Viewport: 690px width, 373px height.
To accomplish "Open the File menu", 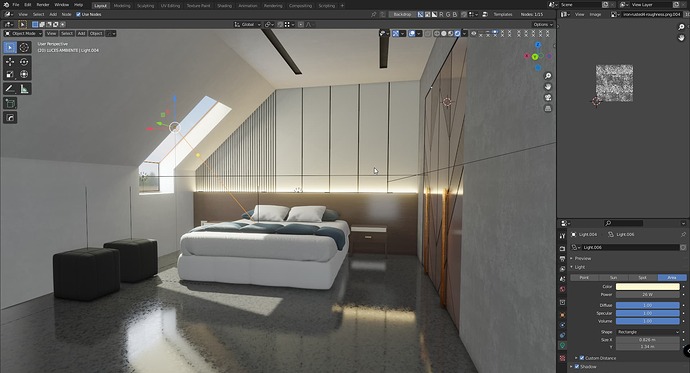I will point(15,5).
